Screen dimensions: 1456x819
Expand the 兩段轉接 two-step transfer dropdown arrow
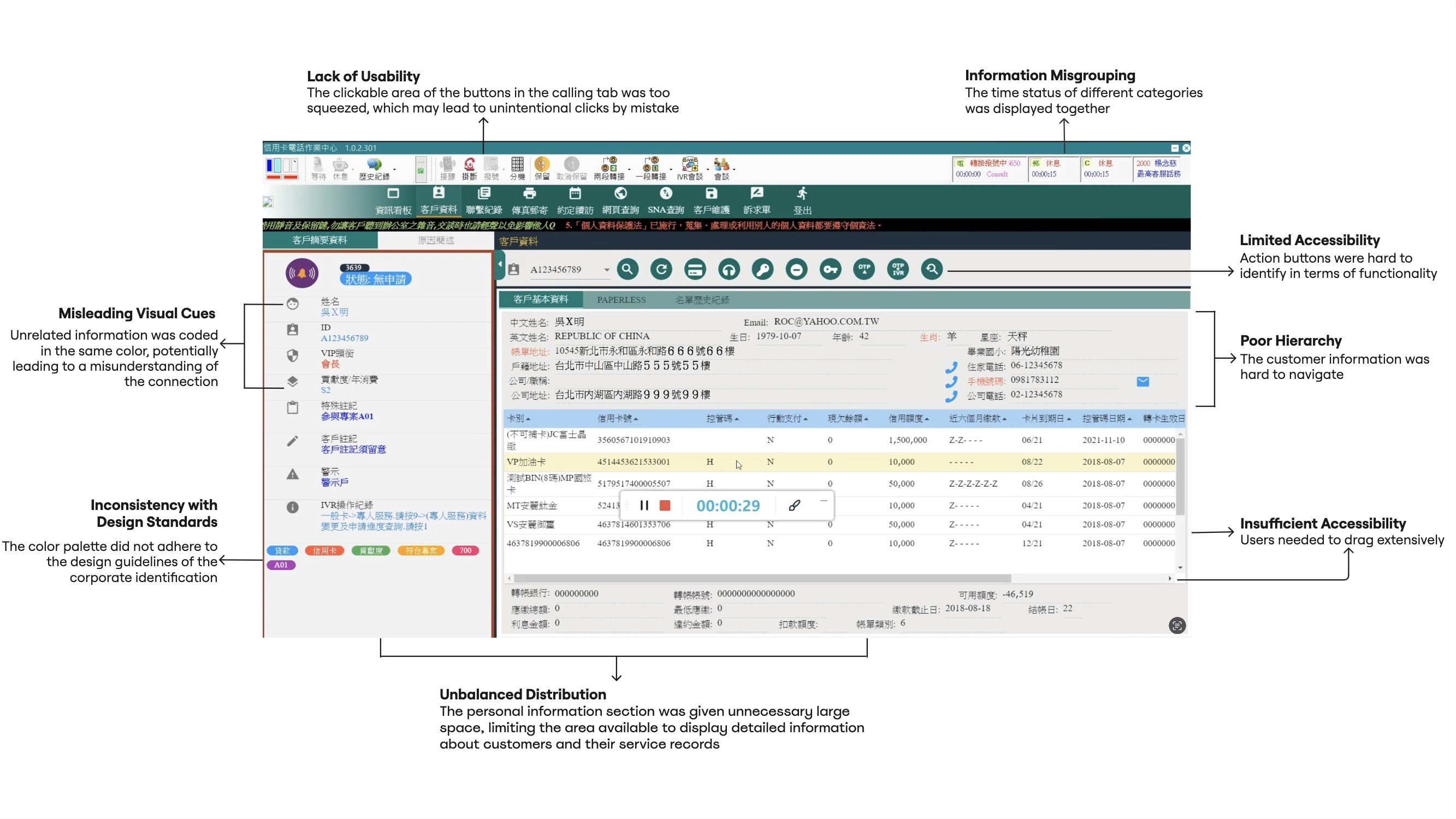point(629,169)
